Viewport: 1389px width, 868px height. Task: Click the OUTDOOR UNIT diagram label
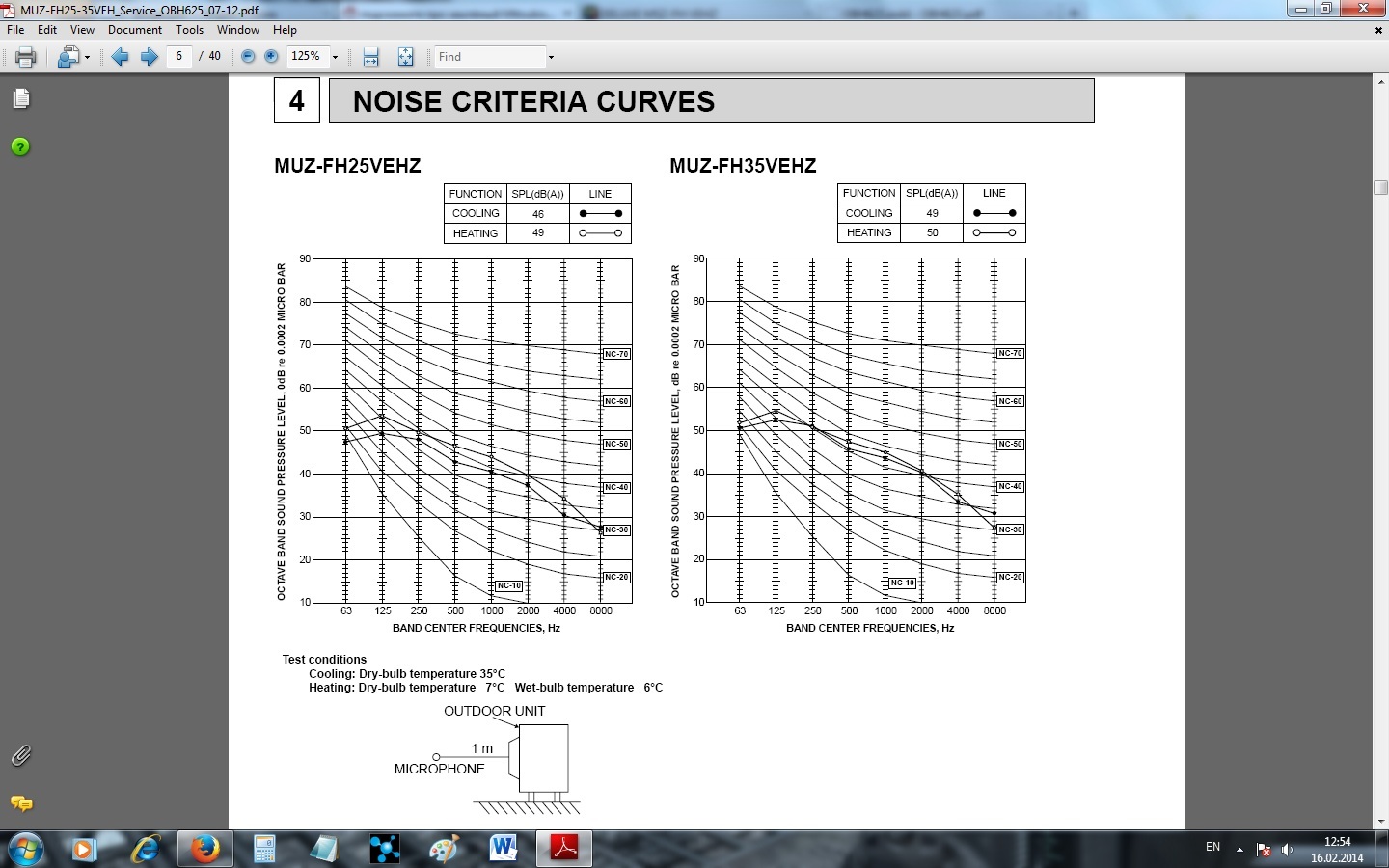click(x=494, y=711)
